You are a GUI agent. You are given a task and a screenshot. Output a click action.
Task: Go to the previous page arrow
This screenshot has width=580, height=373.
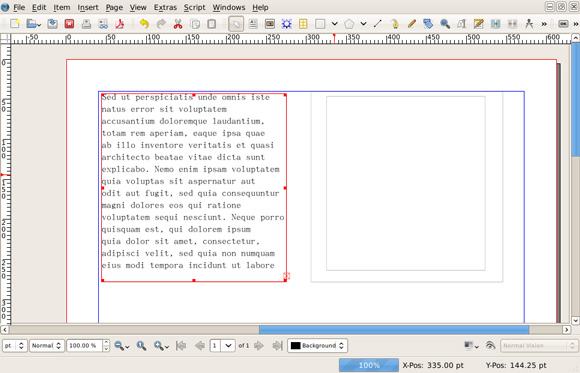(x=200, y=346)
